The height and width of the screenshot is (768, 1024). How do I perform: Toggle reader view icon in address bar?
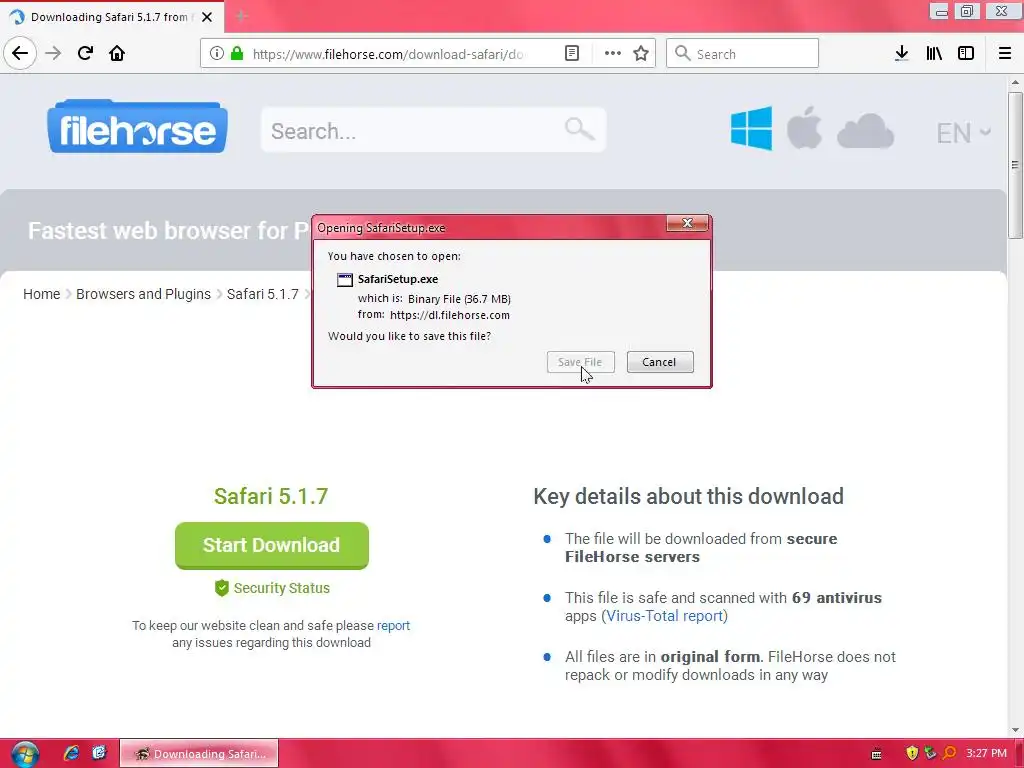point(571,54)
